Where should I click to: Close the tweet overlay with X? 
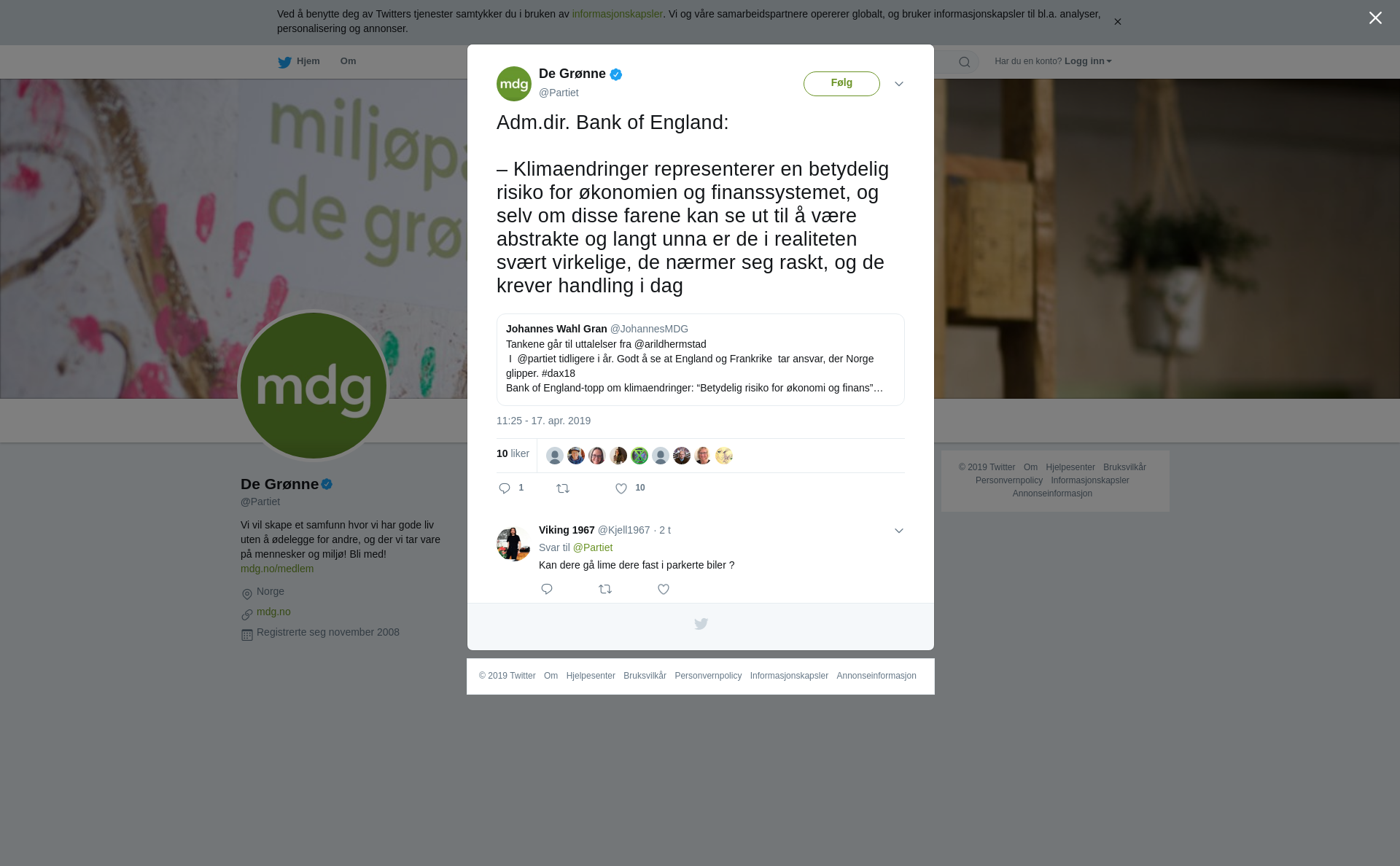1375,17
